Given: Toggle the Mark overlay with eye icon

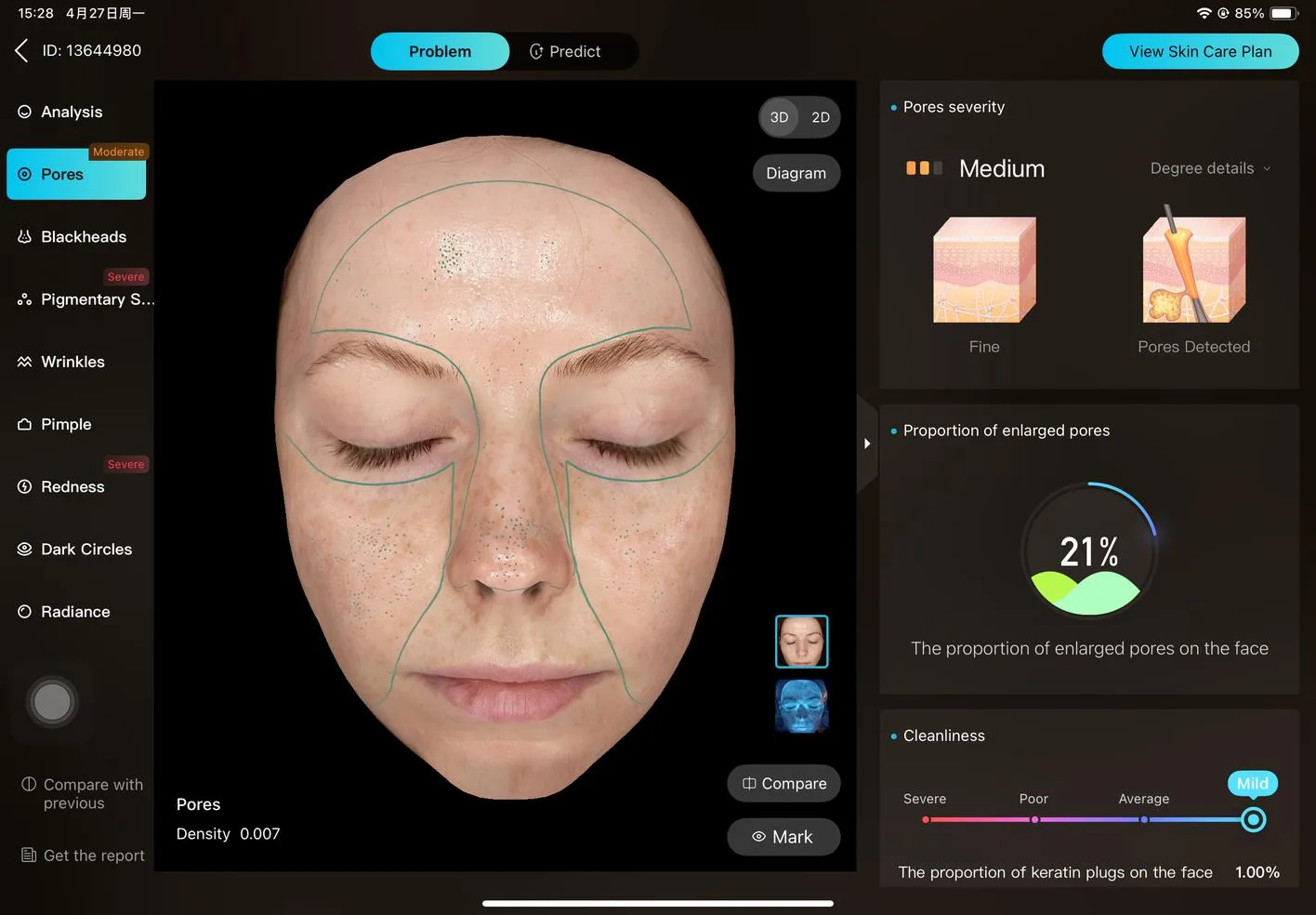Looking at the screenshot, I should 783,837.
